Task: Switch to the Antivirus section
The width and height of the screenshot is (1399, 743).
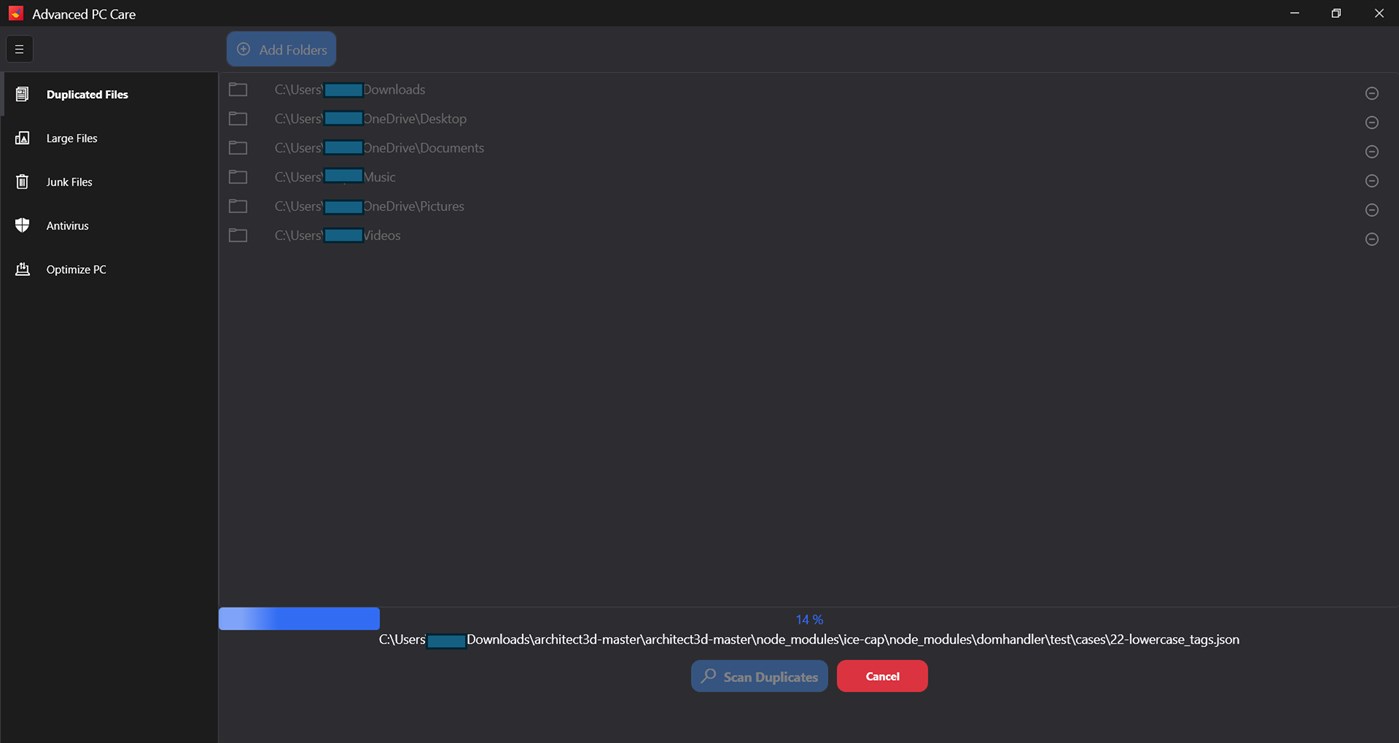Action: click(x=67, y=225)
